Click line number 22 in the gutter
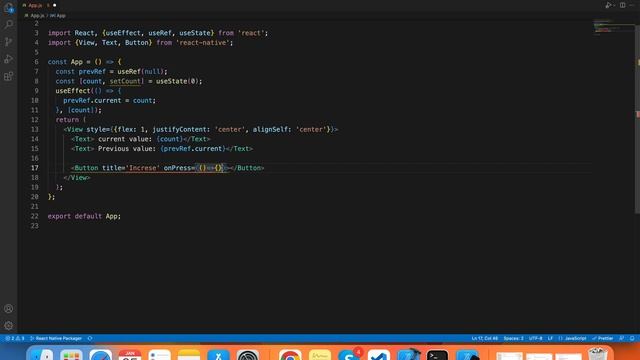Viewport: 640px width, 360px height. (x=35, y=216)
